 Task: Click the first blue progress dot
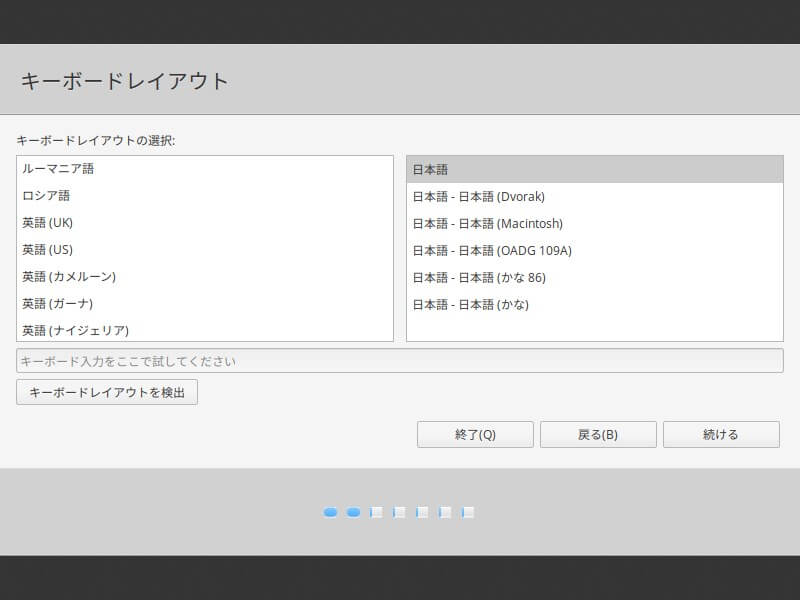(331, 512)
